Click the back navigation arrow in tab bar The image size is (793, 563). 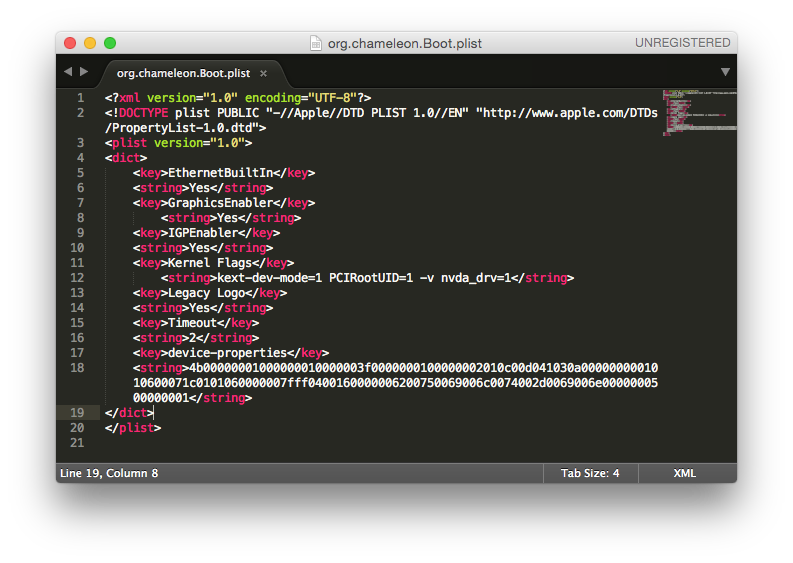pos(68,72)
